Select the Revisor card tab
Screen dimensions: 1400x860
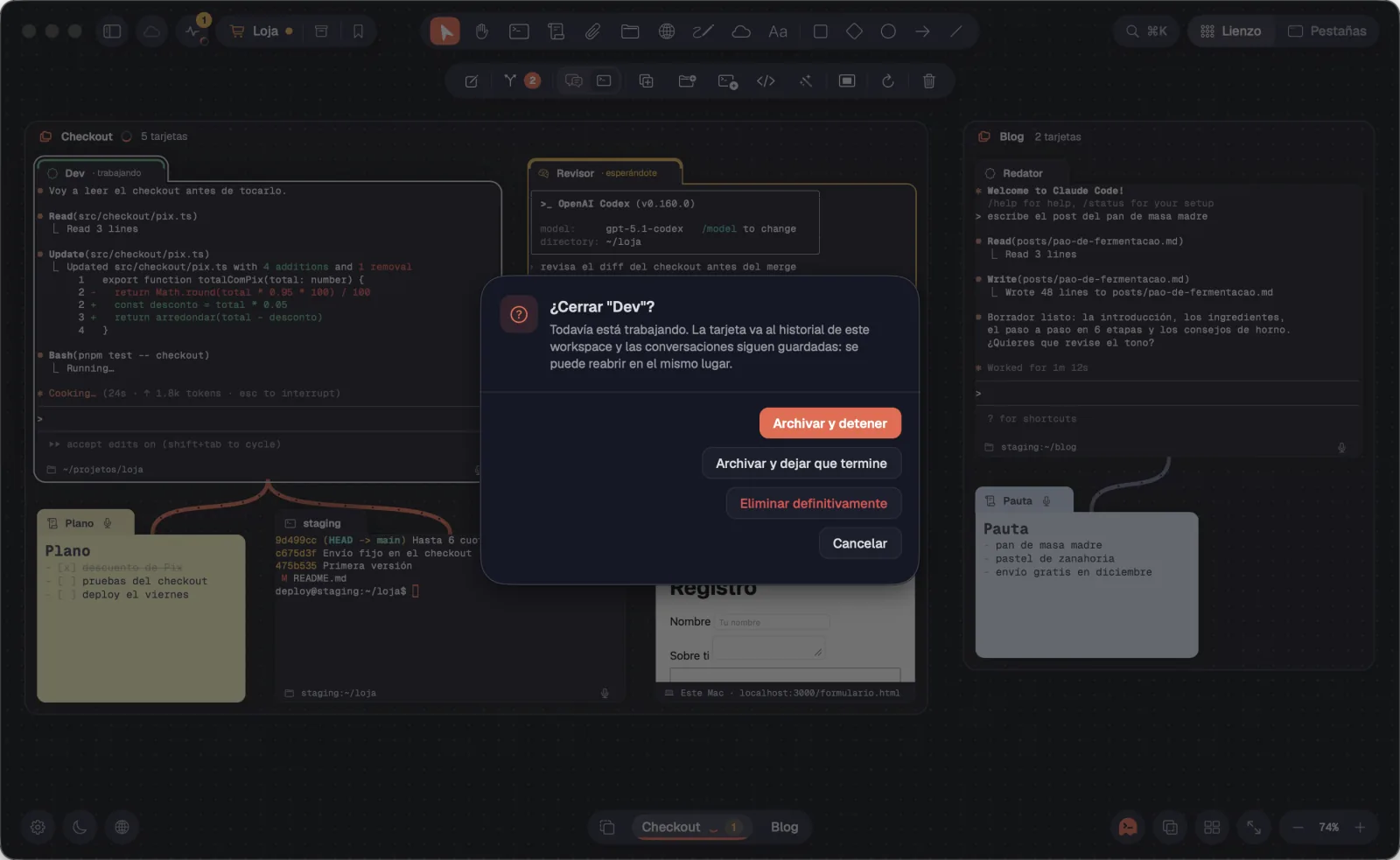click(x=605, y=172)
